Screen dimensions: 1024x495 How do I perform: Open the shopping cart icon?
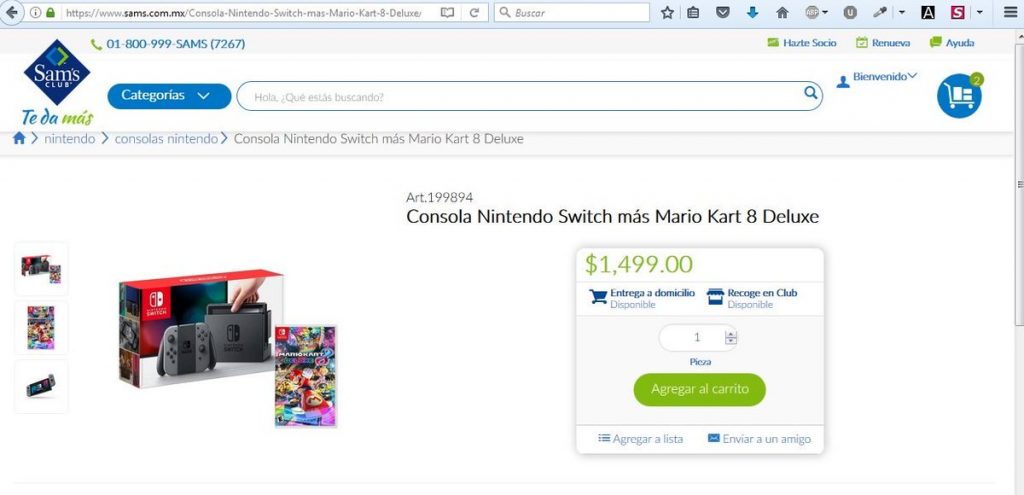pyautogui.click(x=959, y=96)
